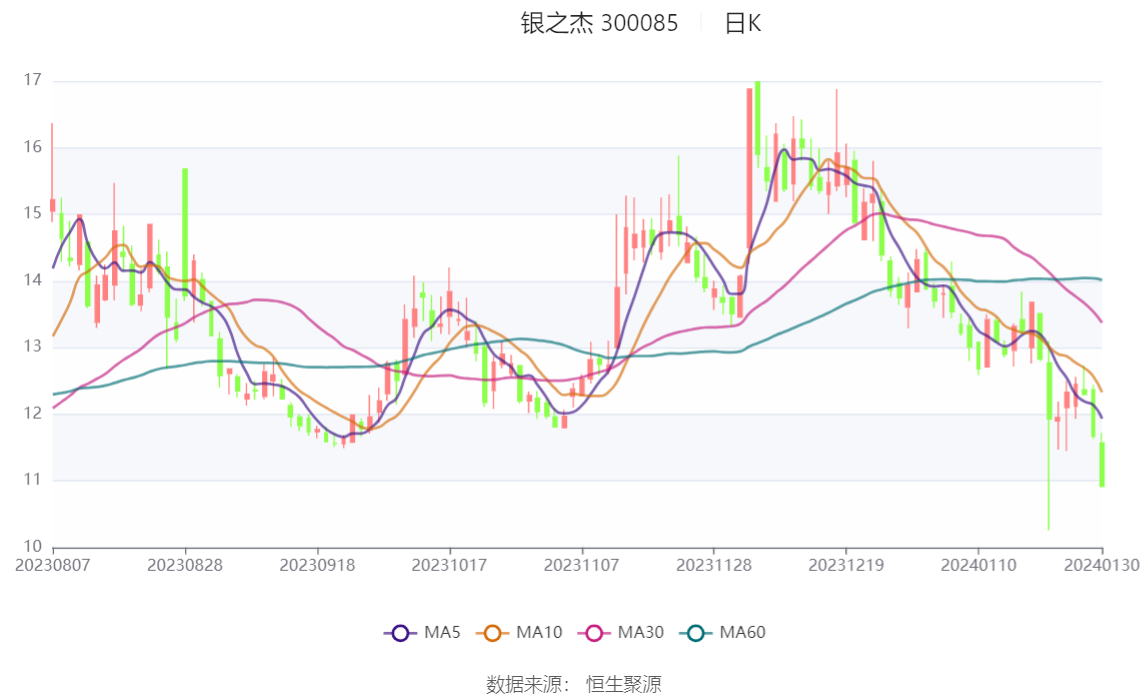The width and height of the screenshot is (1148, 699).
Task: Click the last green candlestick on 20240130
Action: 1102,464
